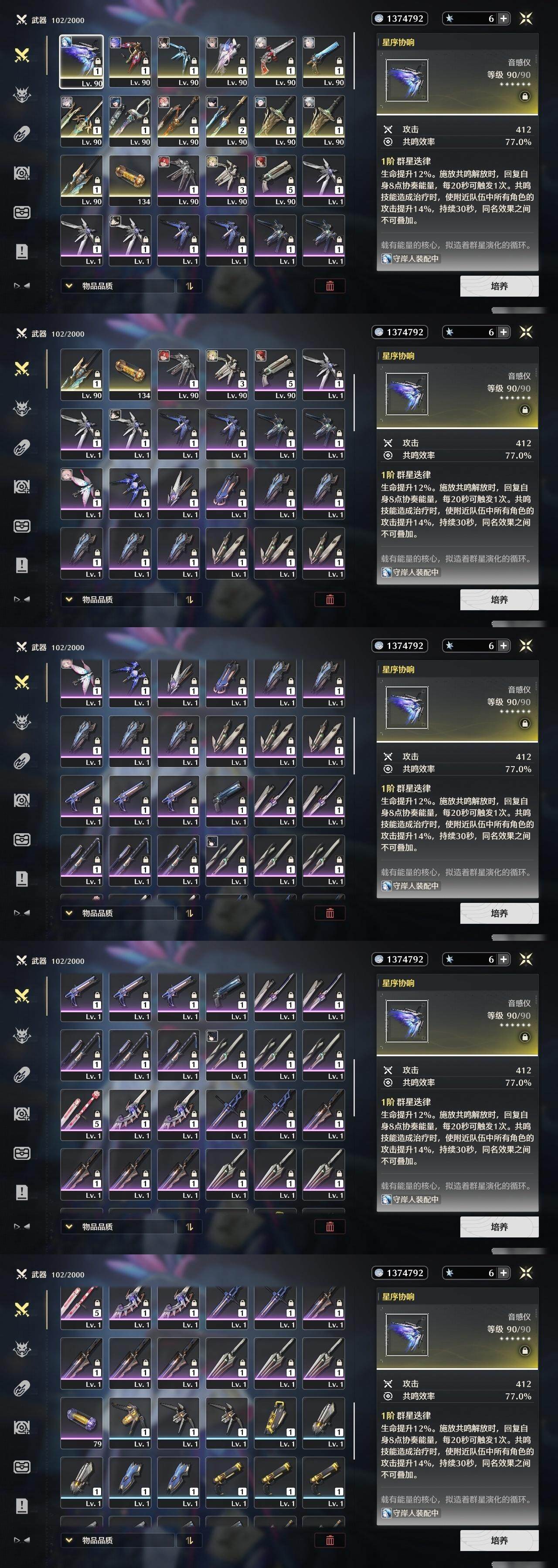
Task: Click the trash discard icon in bottommost screen
Action: click(x=330, y=1540)
